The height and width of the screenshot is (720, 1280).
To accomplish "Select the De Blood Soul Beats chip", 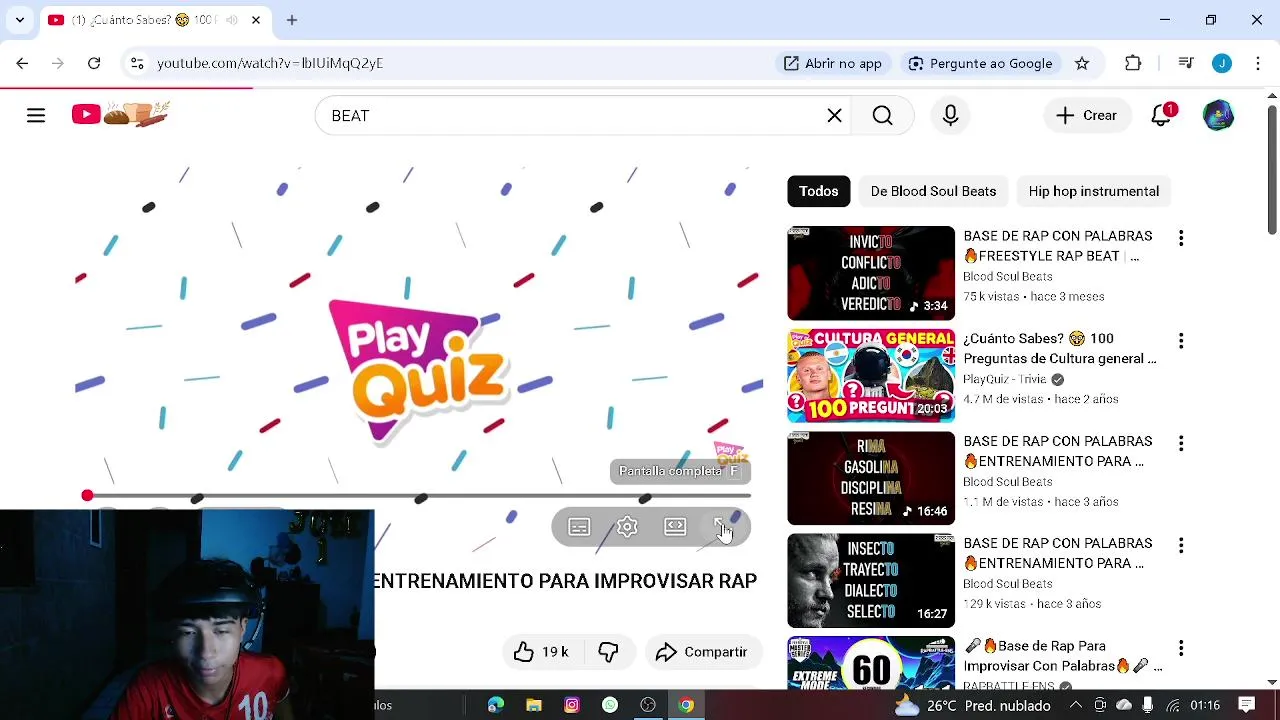I will [933, 191].
